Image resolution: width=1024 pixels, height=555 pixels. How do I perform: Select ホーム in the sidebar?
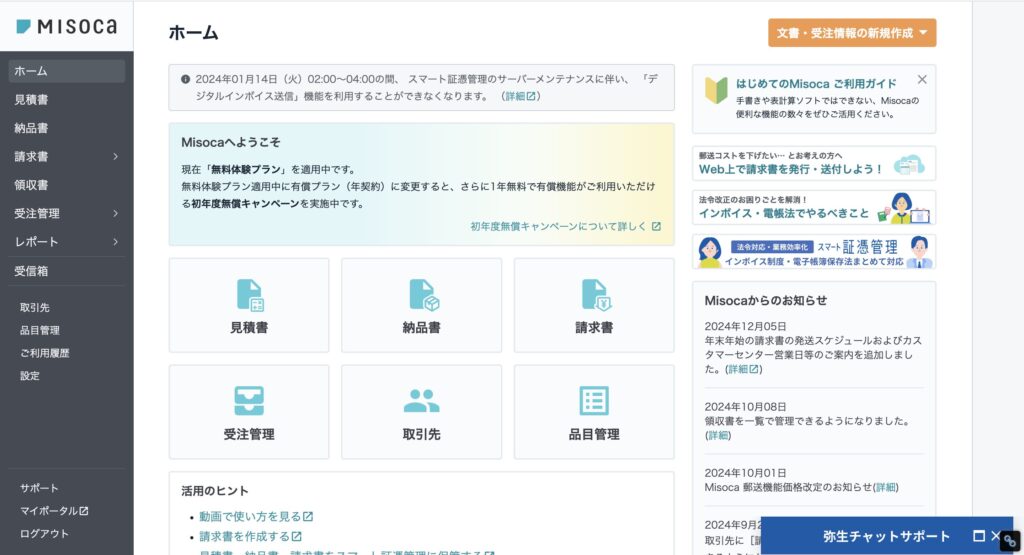click(67, 71)
